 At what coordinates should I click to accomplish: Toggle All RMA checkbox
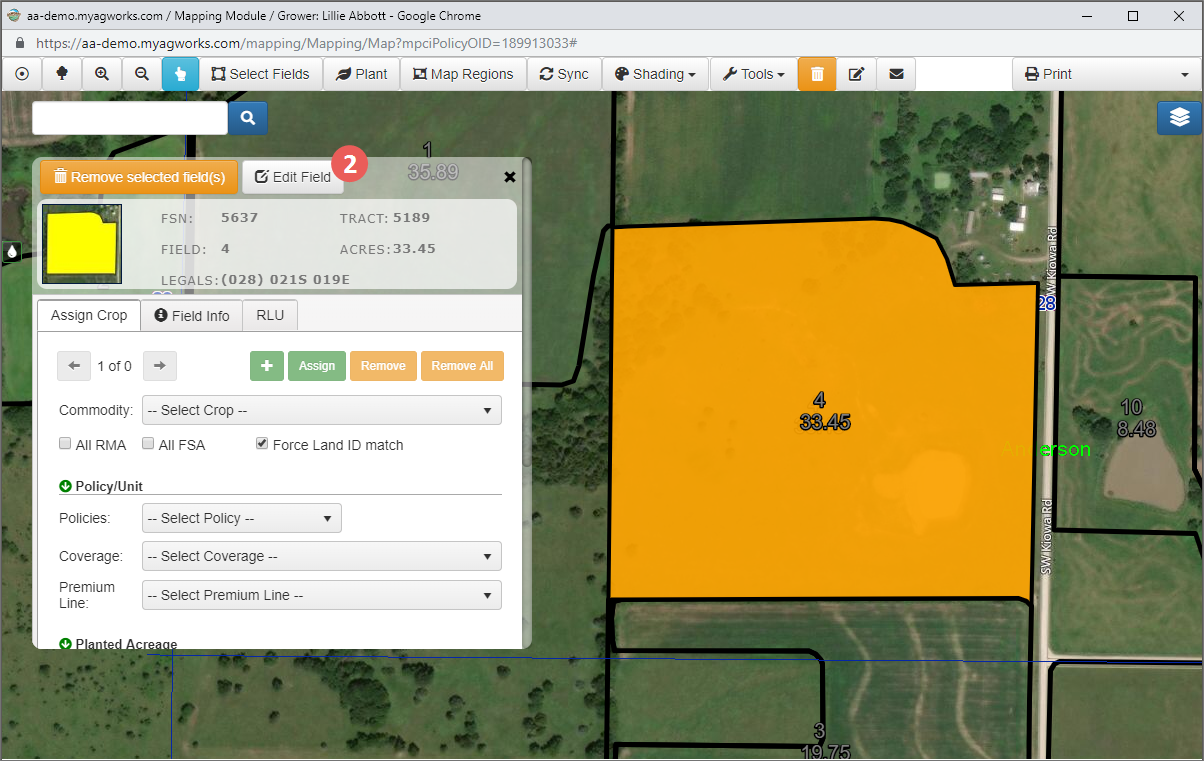click(65, 444)
